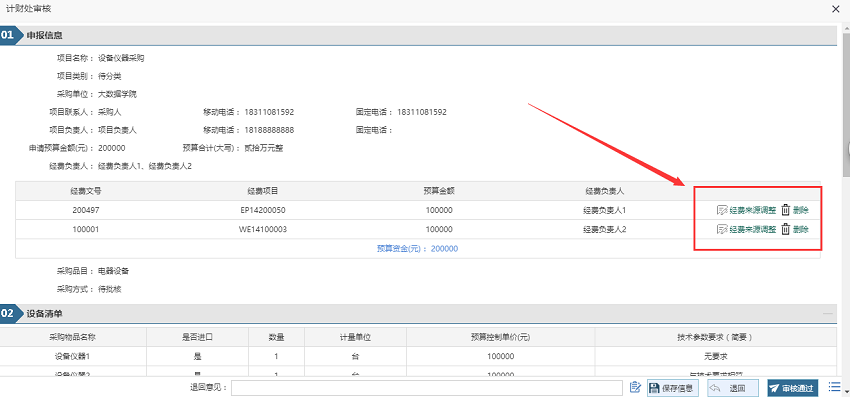
Task: Click the 预算控制单价(元) column header
Action: [500, 337]
